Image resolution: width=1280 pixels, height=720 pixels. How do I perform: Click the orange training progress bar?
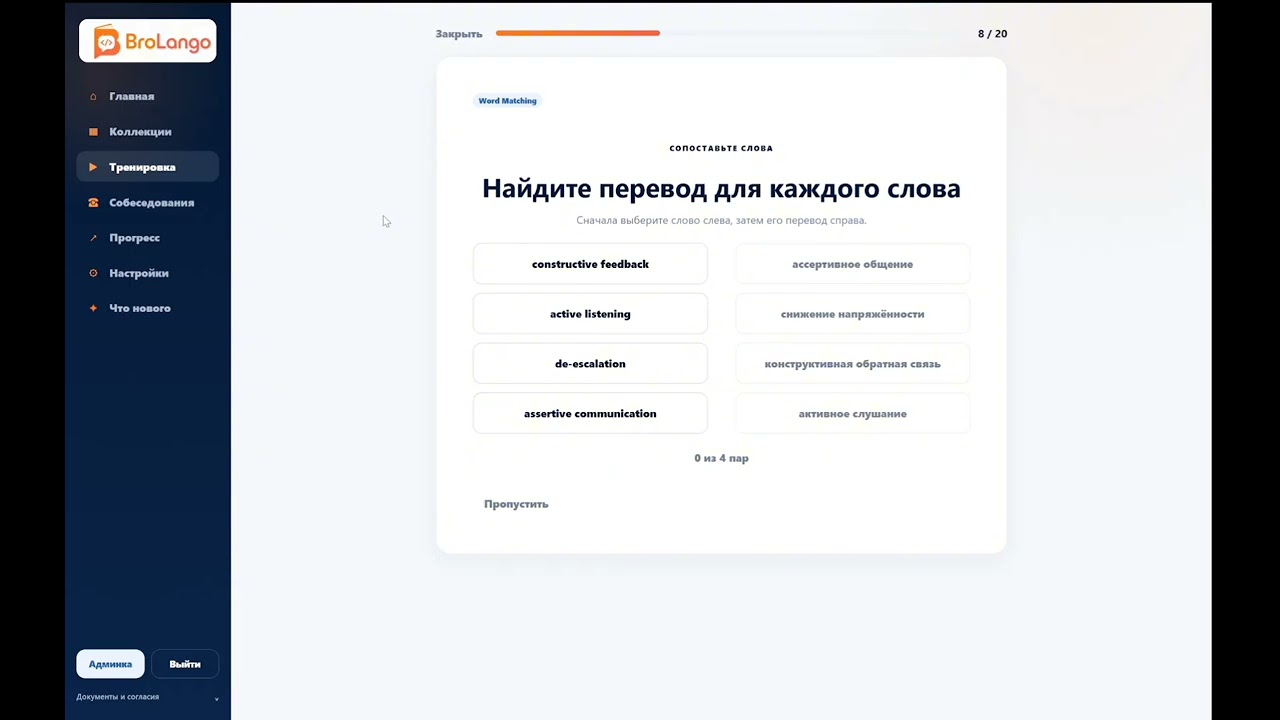pos(577,33)
